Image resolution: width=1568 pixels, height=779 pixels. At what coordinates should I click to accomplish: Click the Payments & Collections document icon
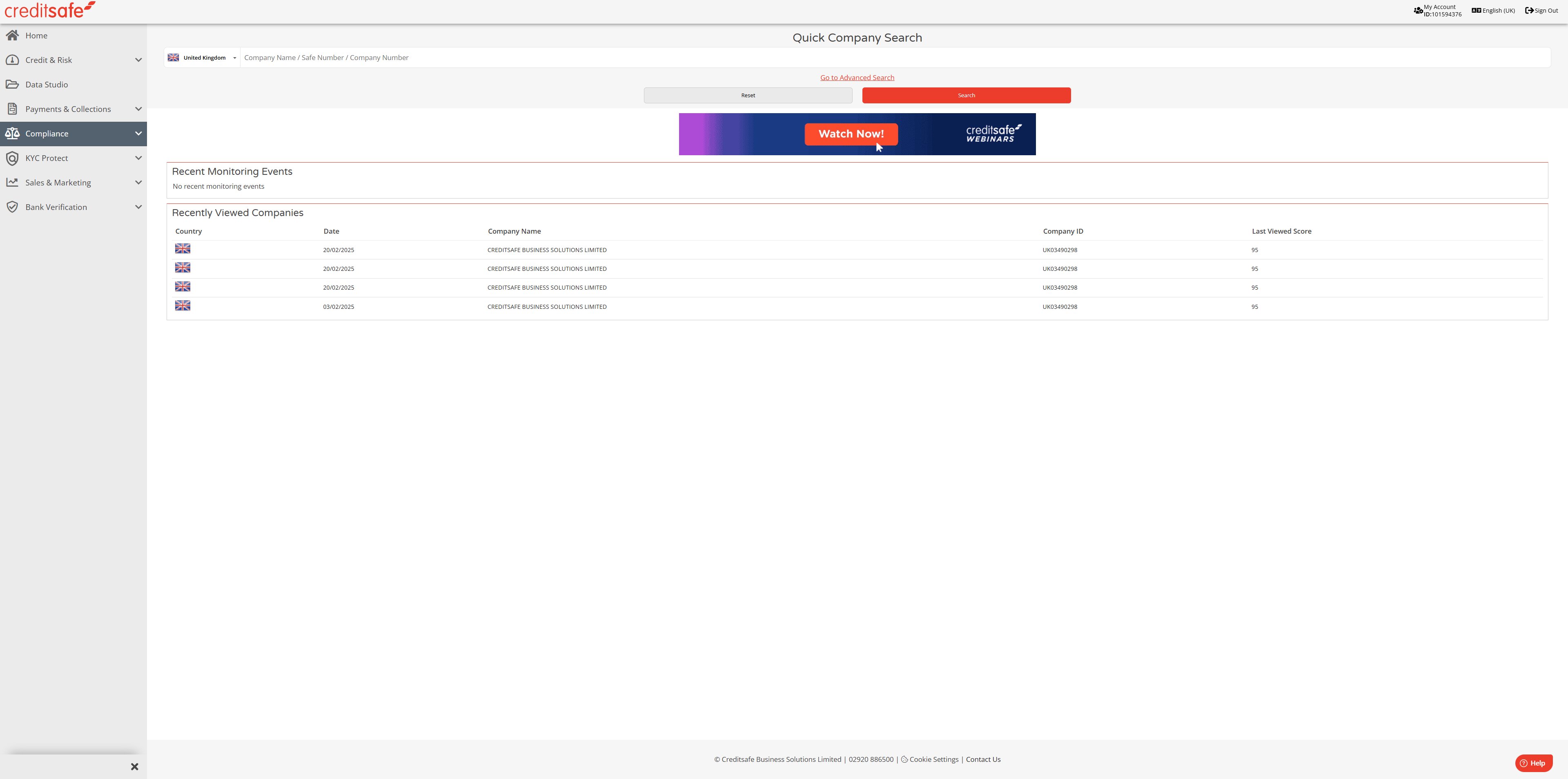pyautogui.click(x=12, y=109)
